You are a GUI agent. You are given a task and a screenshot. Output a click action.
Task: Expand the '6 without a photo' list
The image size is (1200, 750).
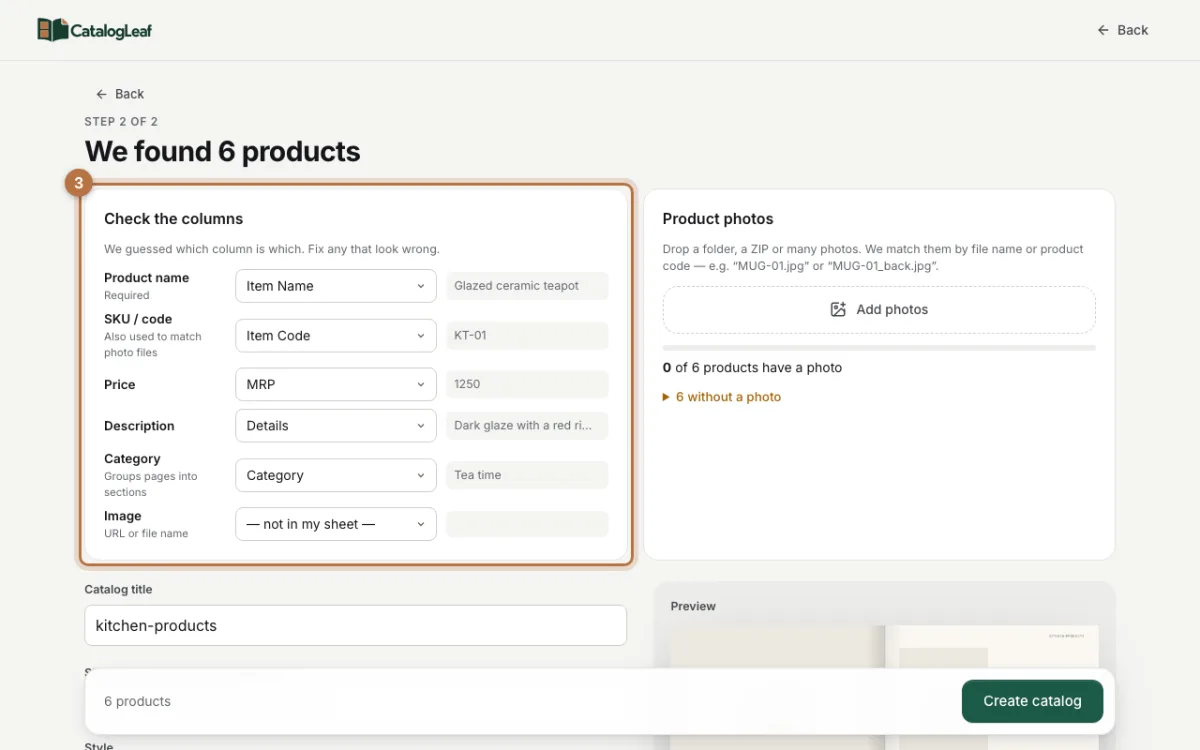pos(722,397)
